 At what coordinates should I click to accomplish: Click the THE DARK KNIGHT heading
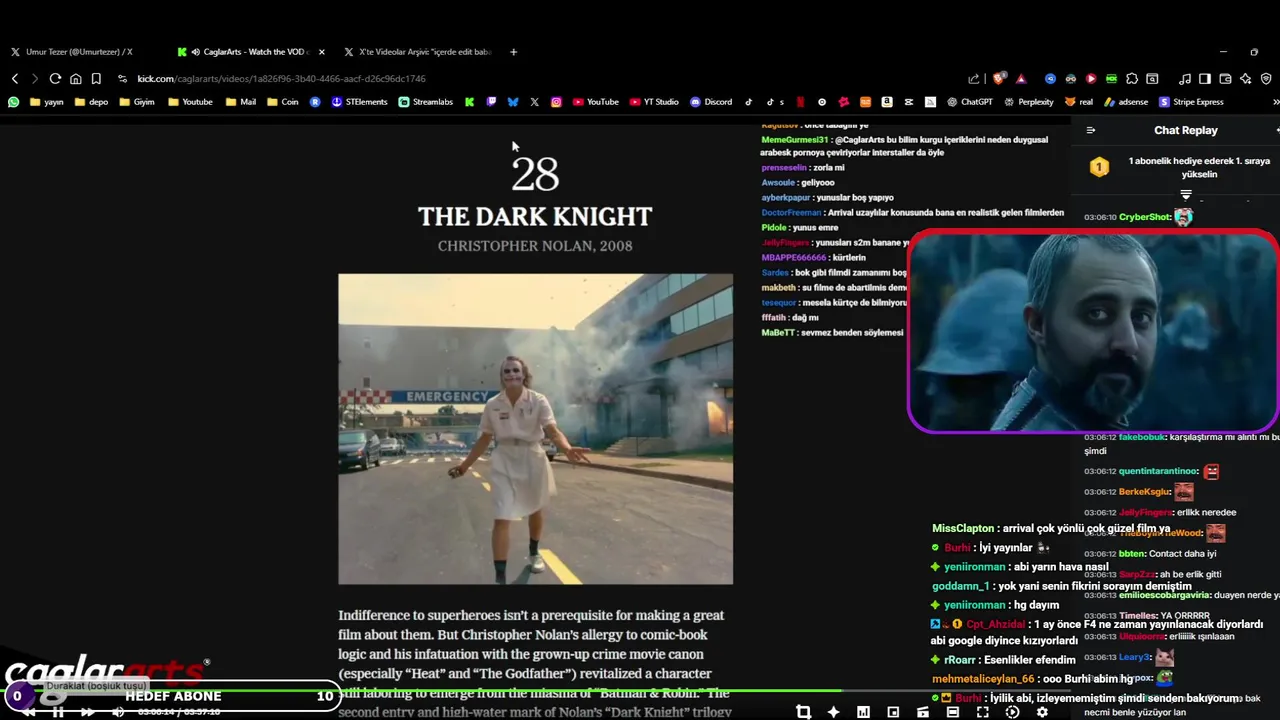535,217
